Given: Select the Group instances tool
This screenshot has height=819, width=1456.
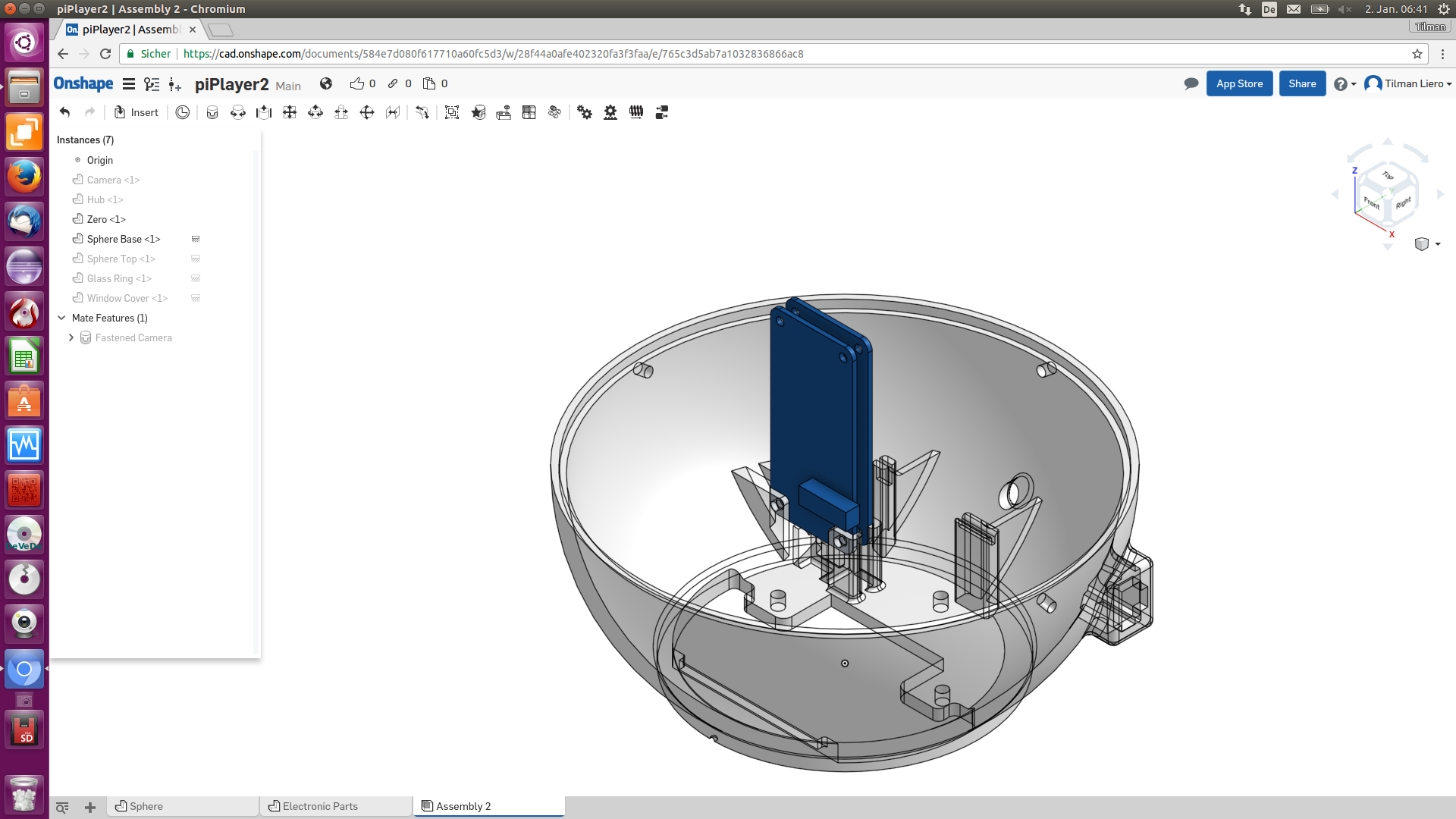Looking at the screenshot, I should [x=452, y=112].
